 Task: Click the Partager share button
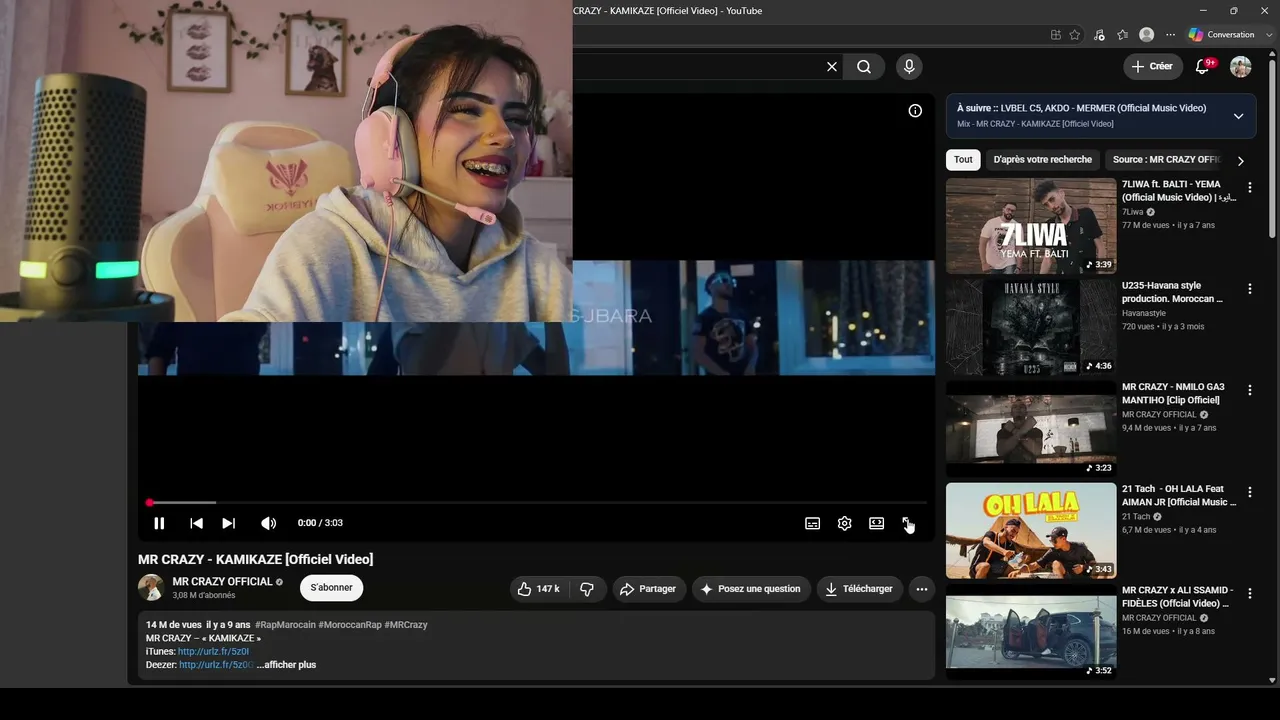[x=649, y=589]
